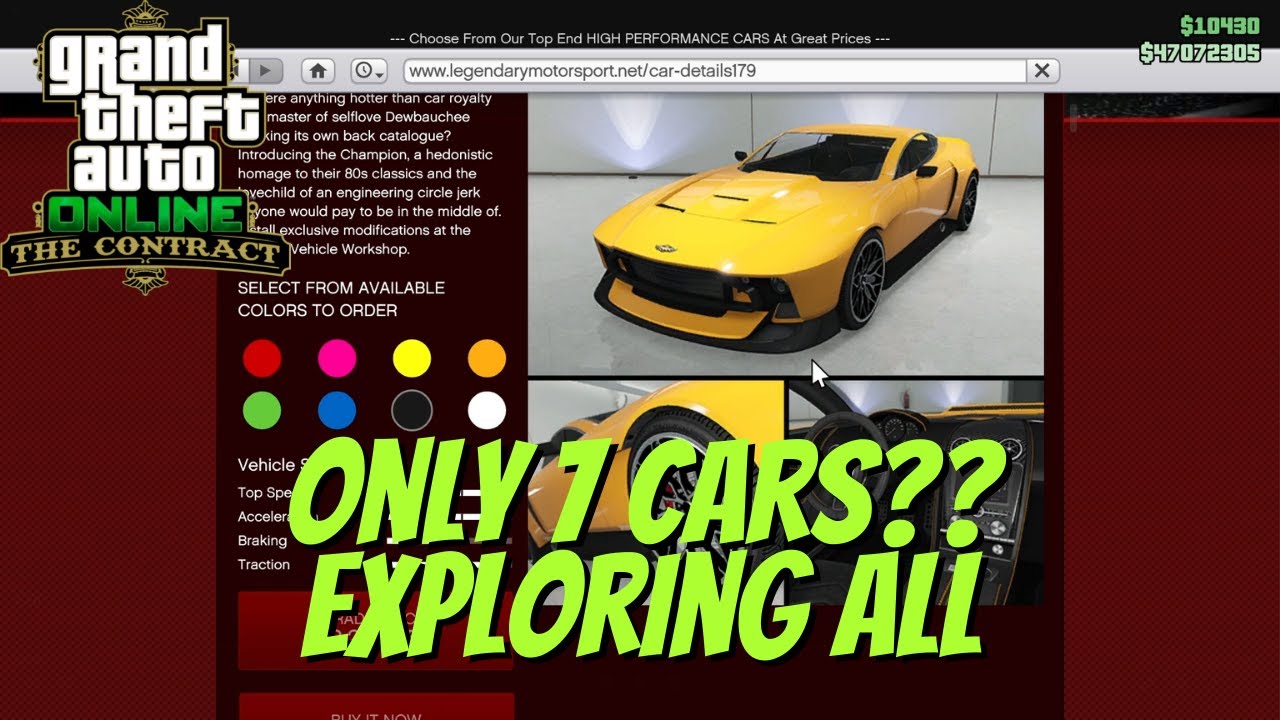Click the $47072305 bank balance display

1201,53
